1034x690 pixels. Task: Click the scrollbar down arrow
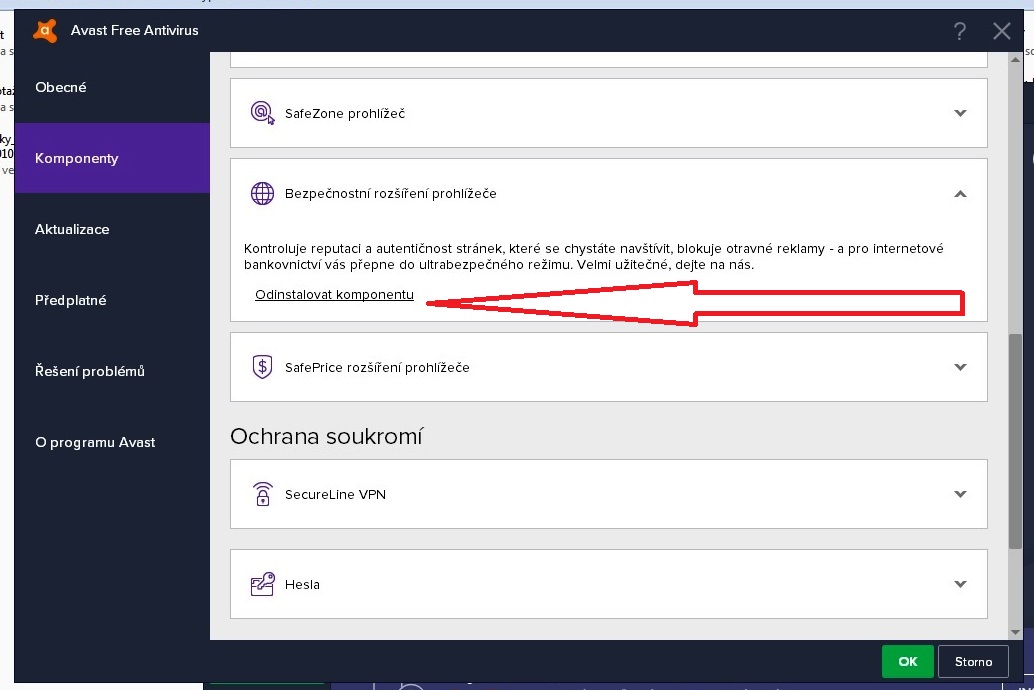point(1015,632)
